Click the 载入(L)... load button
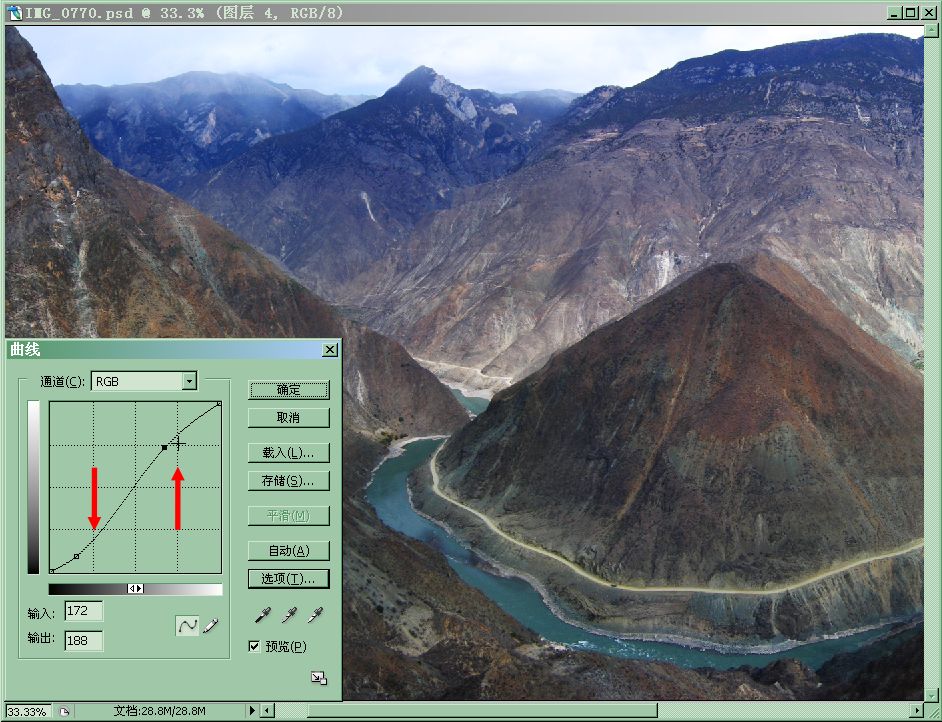Image resolution: width=942 pixels, height=722 pixels. tap(288, 453)
